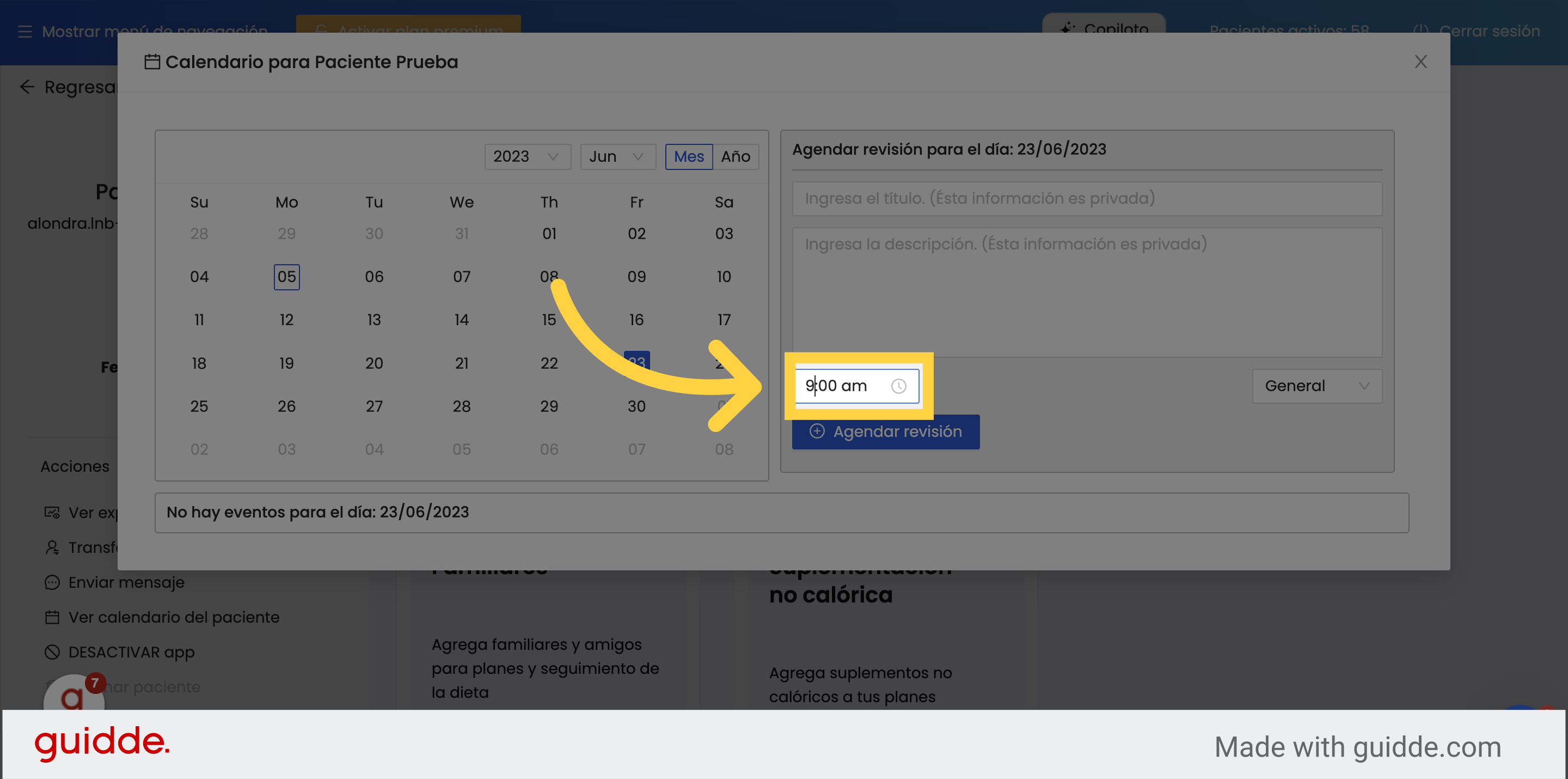
Task: Click the description text area
Action: [1086, 293]
